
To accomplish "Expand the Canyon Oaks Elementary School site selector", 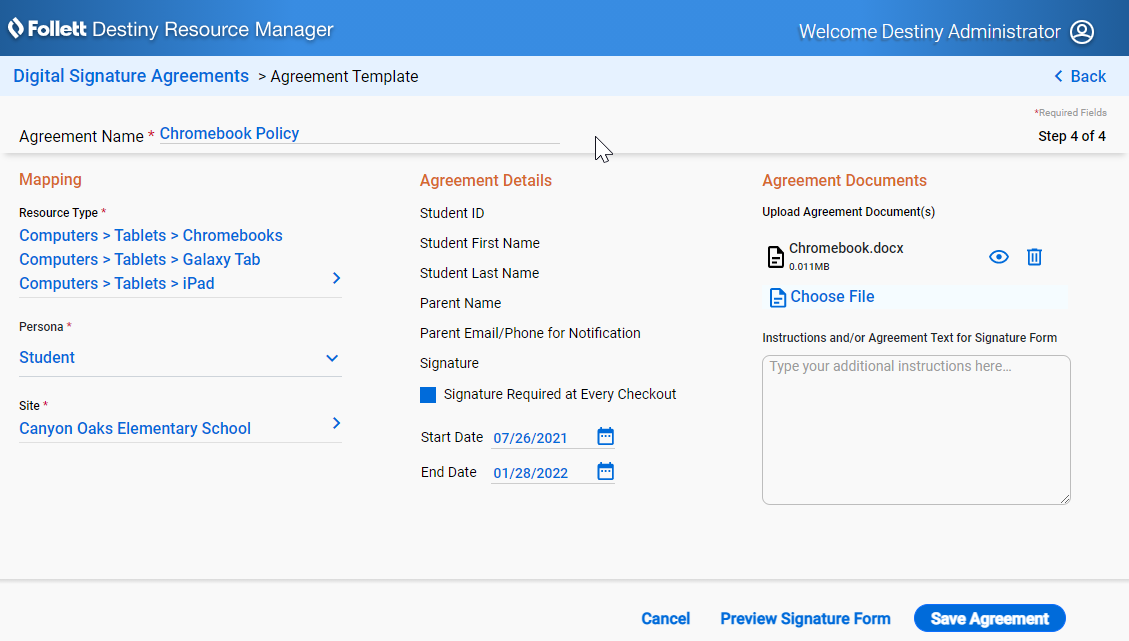I will click(x=336, y=423).
